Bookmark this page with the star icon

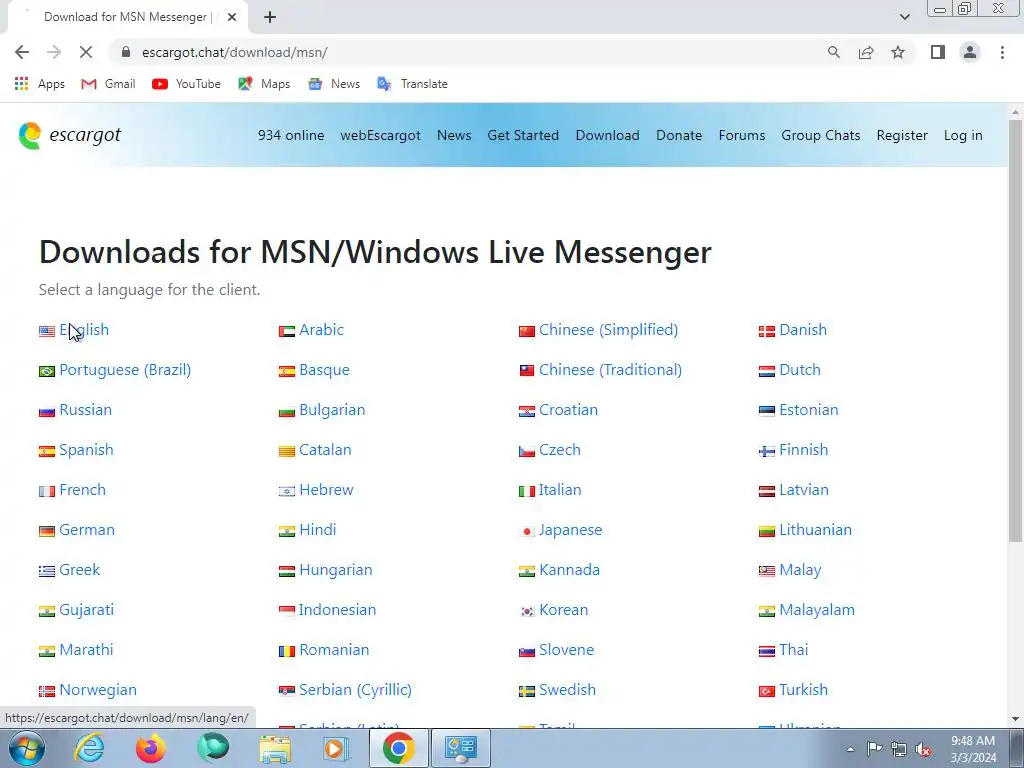(x=898, y=52)
